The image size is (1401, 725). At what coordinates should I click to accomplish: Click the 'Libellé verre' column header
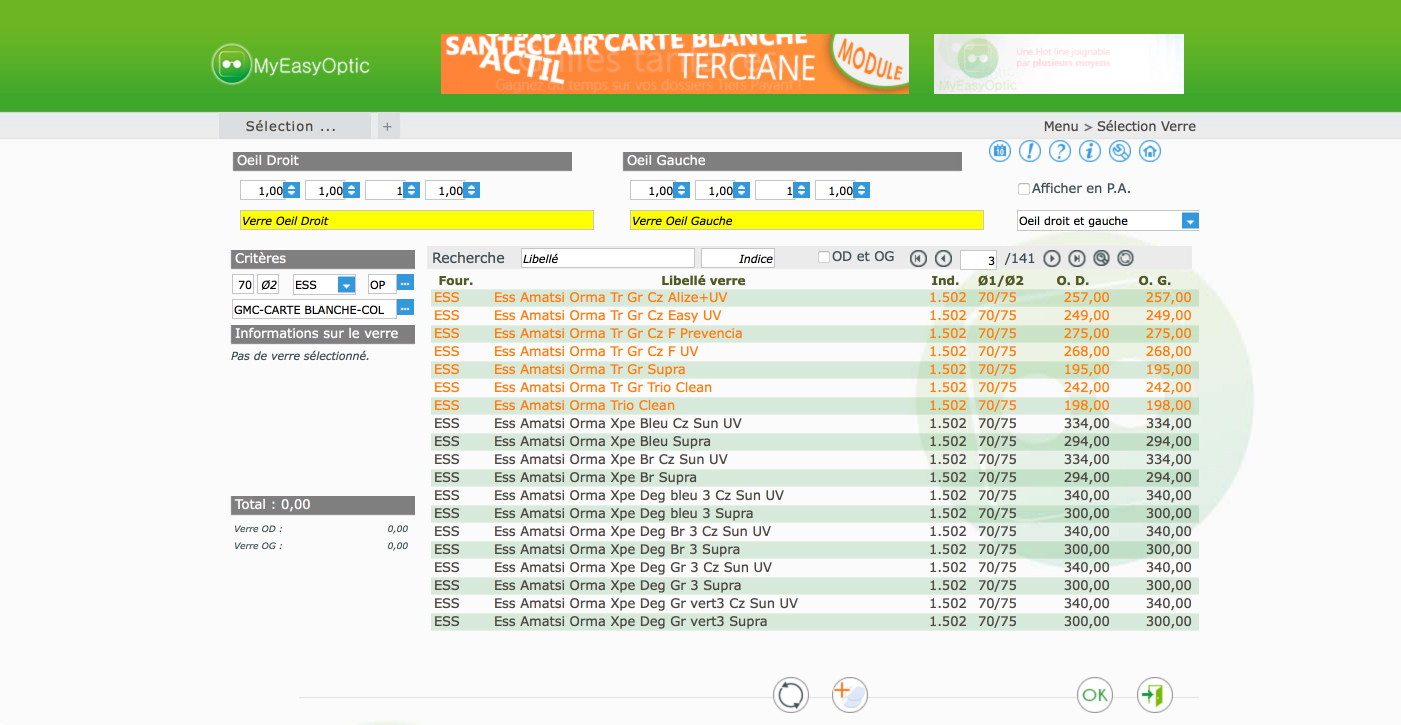703,280
